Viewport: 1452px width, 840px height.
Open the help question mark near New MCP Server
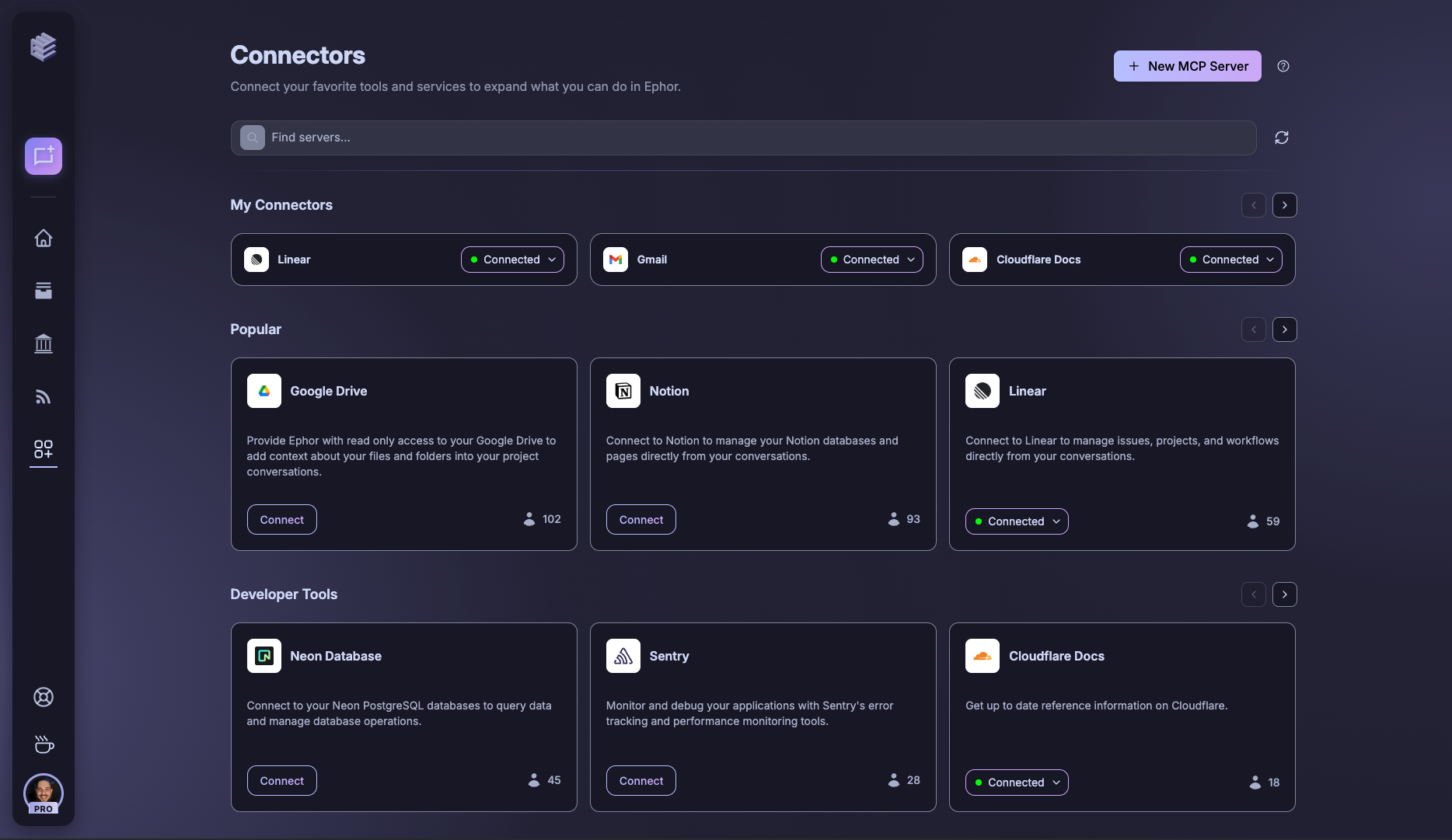click(x=1283, y=66)
